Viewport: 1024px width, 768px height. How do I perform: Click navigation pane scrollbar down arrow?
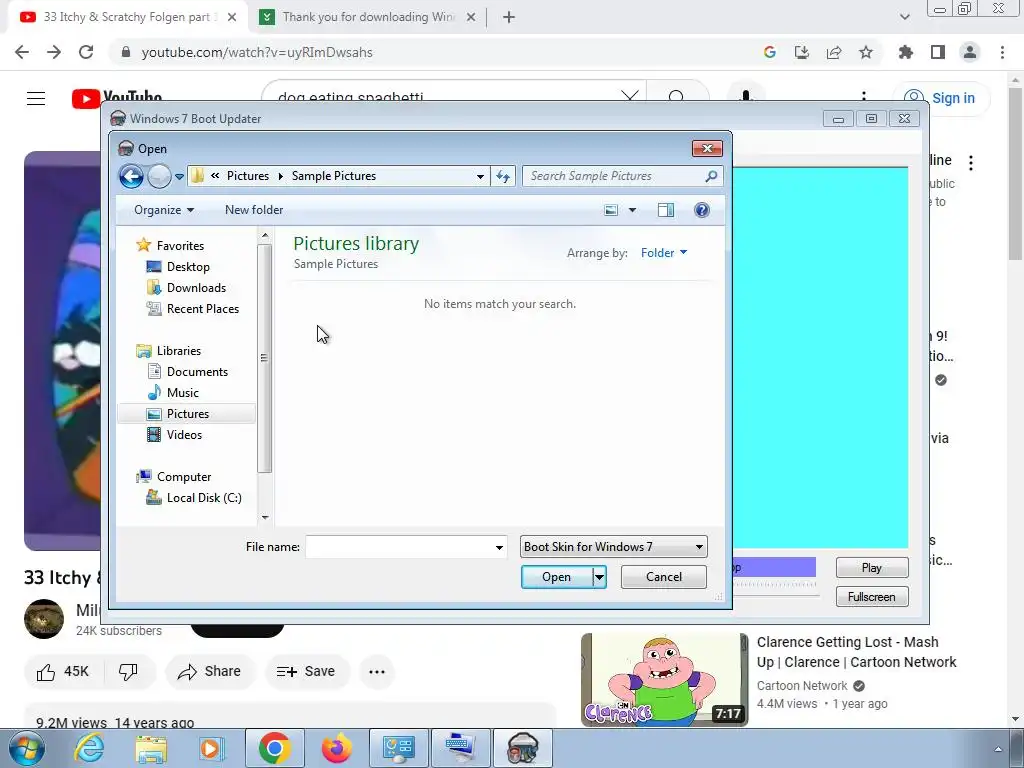264,517
